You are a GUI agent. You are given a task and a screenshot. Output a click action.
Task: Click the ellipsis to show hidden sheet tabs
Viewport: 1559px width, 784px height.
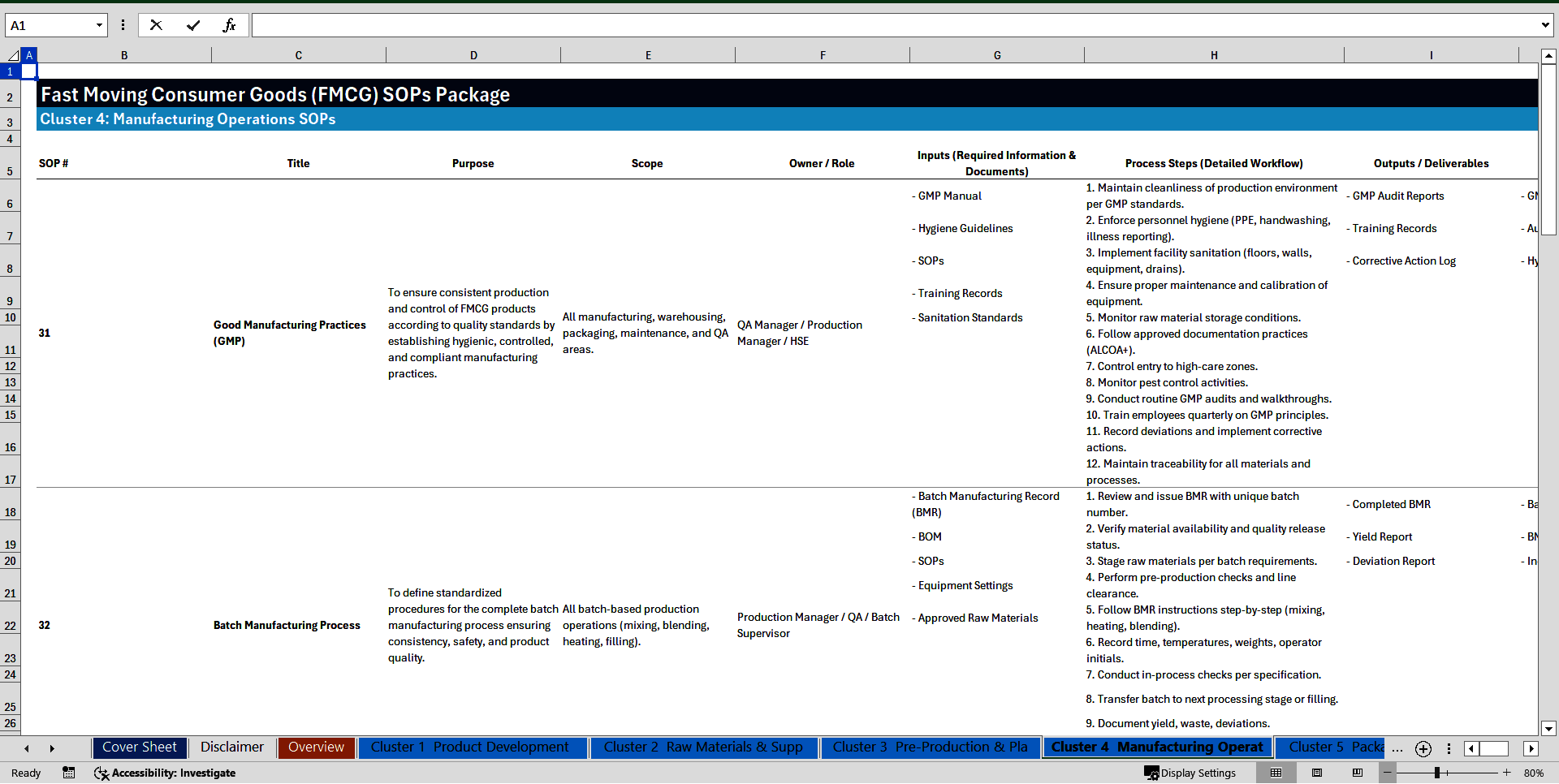tap(1397, 748)
